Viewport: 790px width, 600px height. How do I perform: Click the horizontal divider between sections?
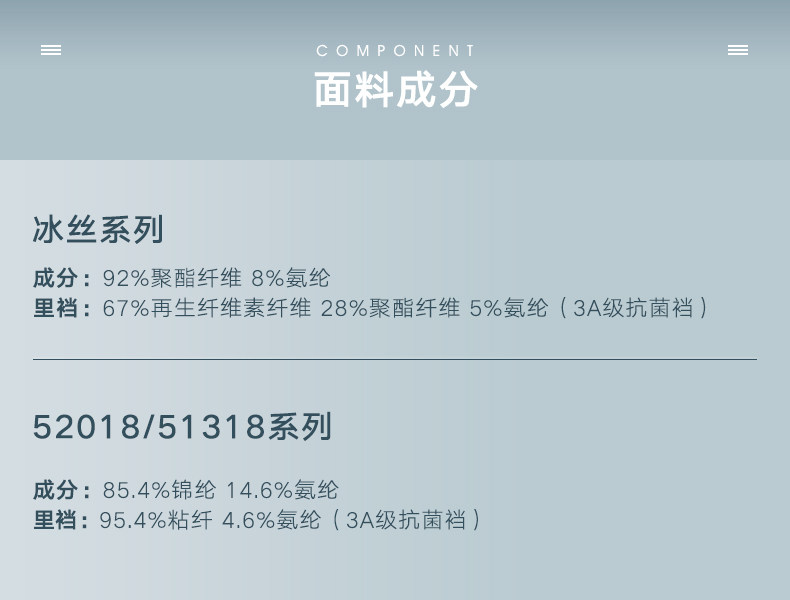[395, 359]
